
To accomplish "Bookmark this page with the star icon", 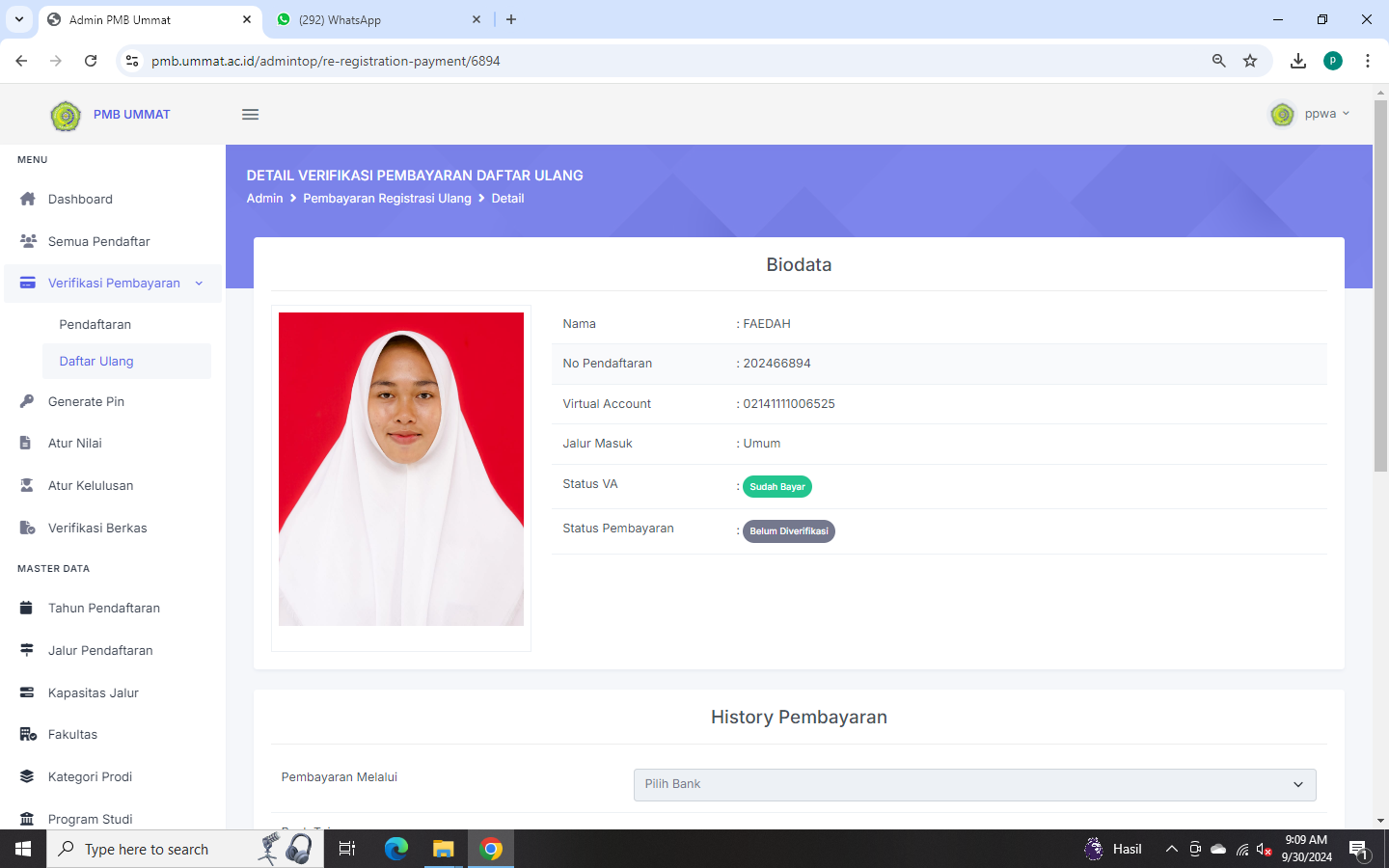I will (x=1250, y=61).
